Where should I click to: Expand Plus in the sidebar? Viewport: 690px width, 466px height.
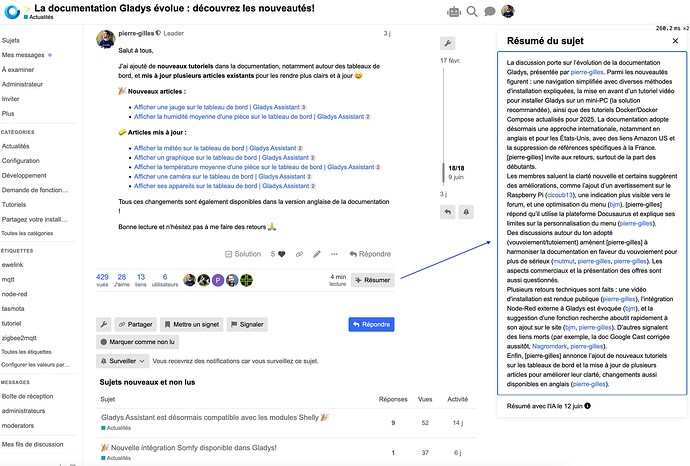click(x=9, y=114)
